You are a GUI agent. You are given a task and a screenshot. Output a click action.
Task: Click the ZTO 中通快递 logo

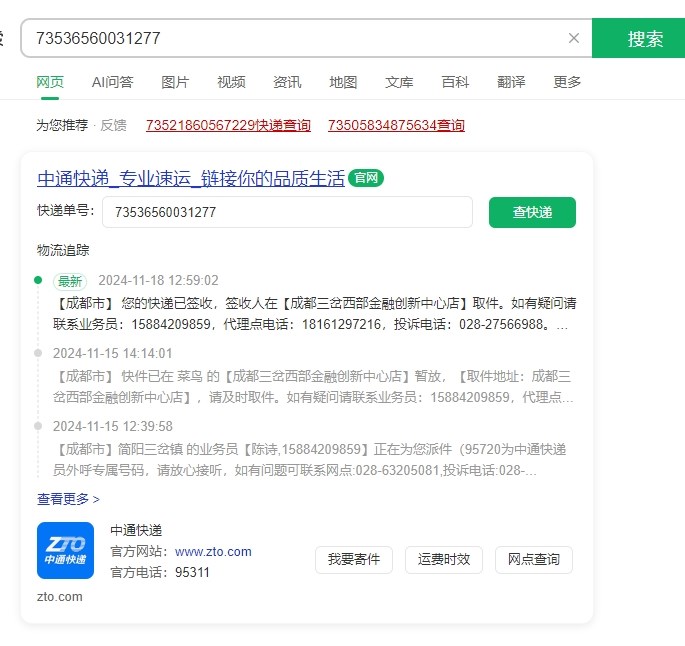pos(66,550)
